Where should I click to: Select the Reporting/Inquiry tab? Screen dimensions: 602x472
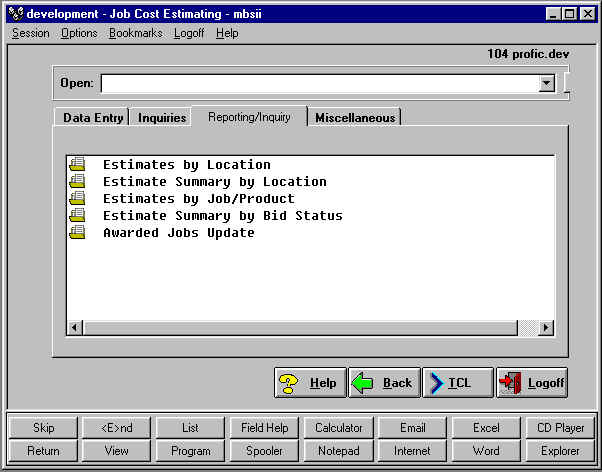tap(249, 117)
